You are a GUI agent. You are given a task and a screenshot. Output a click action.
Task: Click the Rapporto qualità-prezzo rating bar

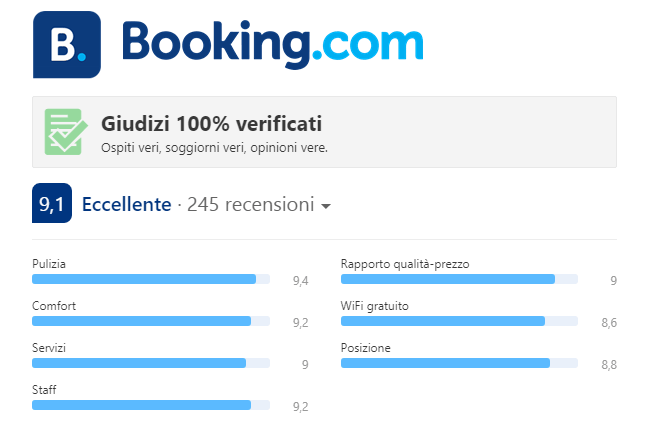459,279
